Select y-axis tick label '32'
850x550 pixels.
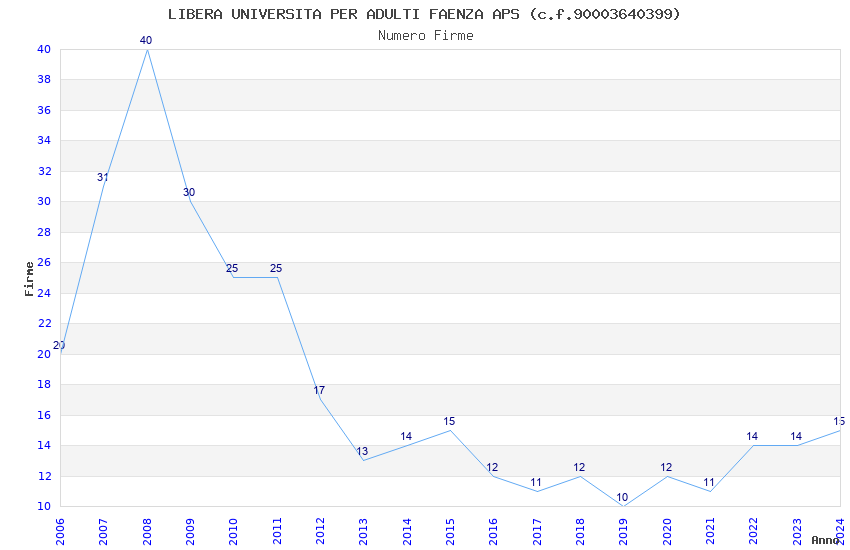(x=44, y=171)
